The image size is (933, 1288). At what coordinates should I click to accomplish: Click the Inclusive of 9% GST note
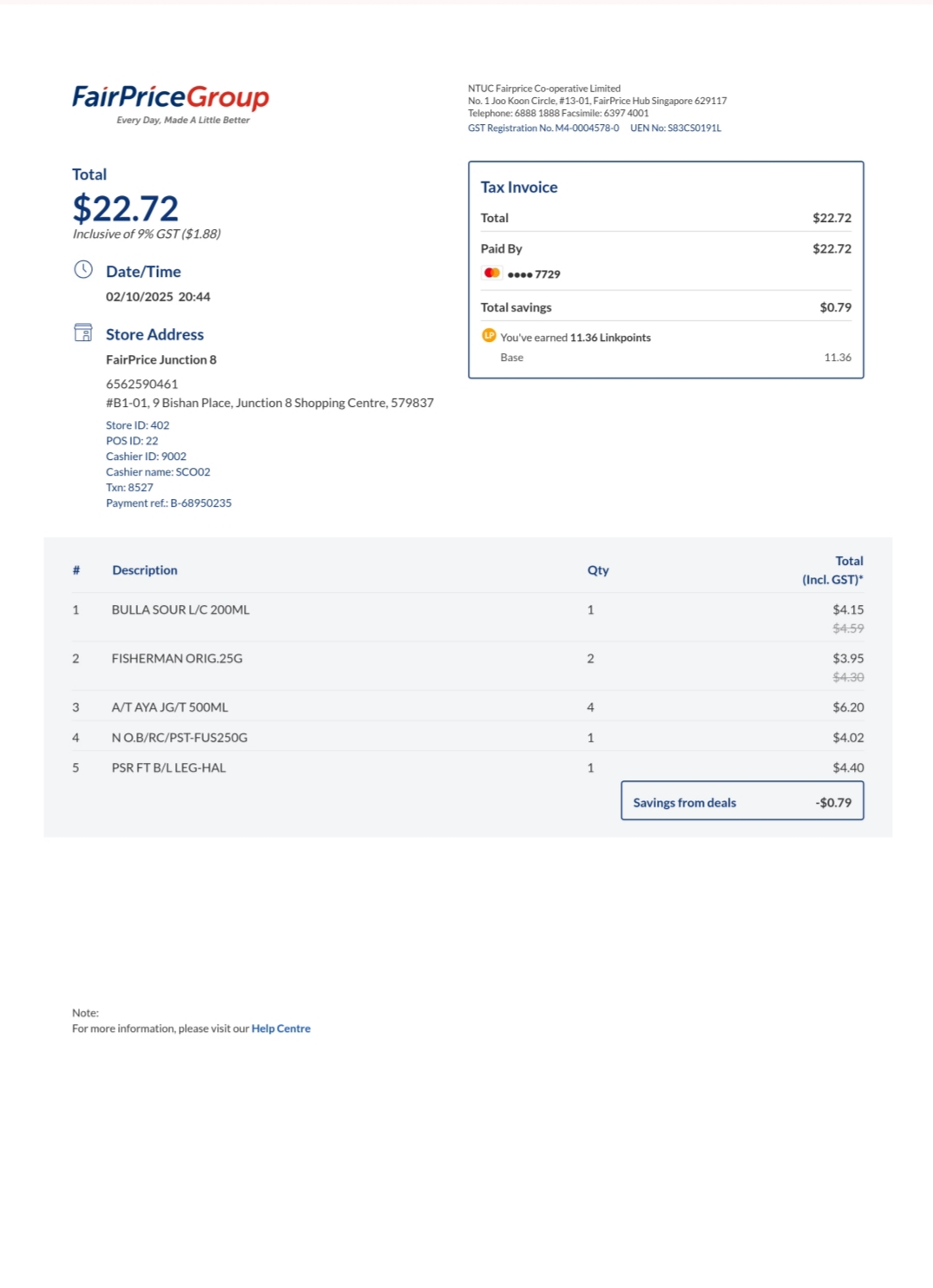point(147,234)
